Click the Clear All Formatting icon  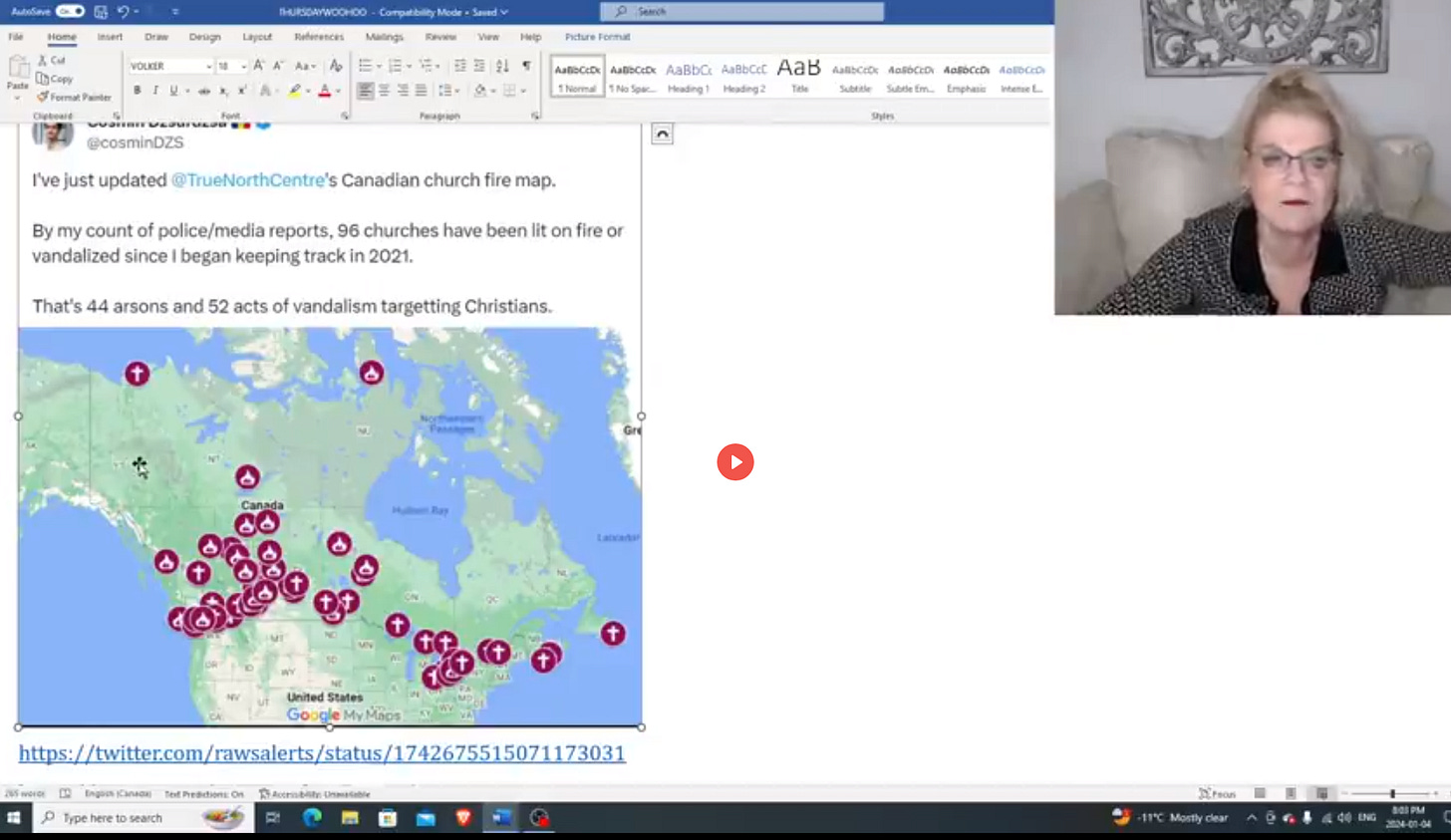pos(336,66)
